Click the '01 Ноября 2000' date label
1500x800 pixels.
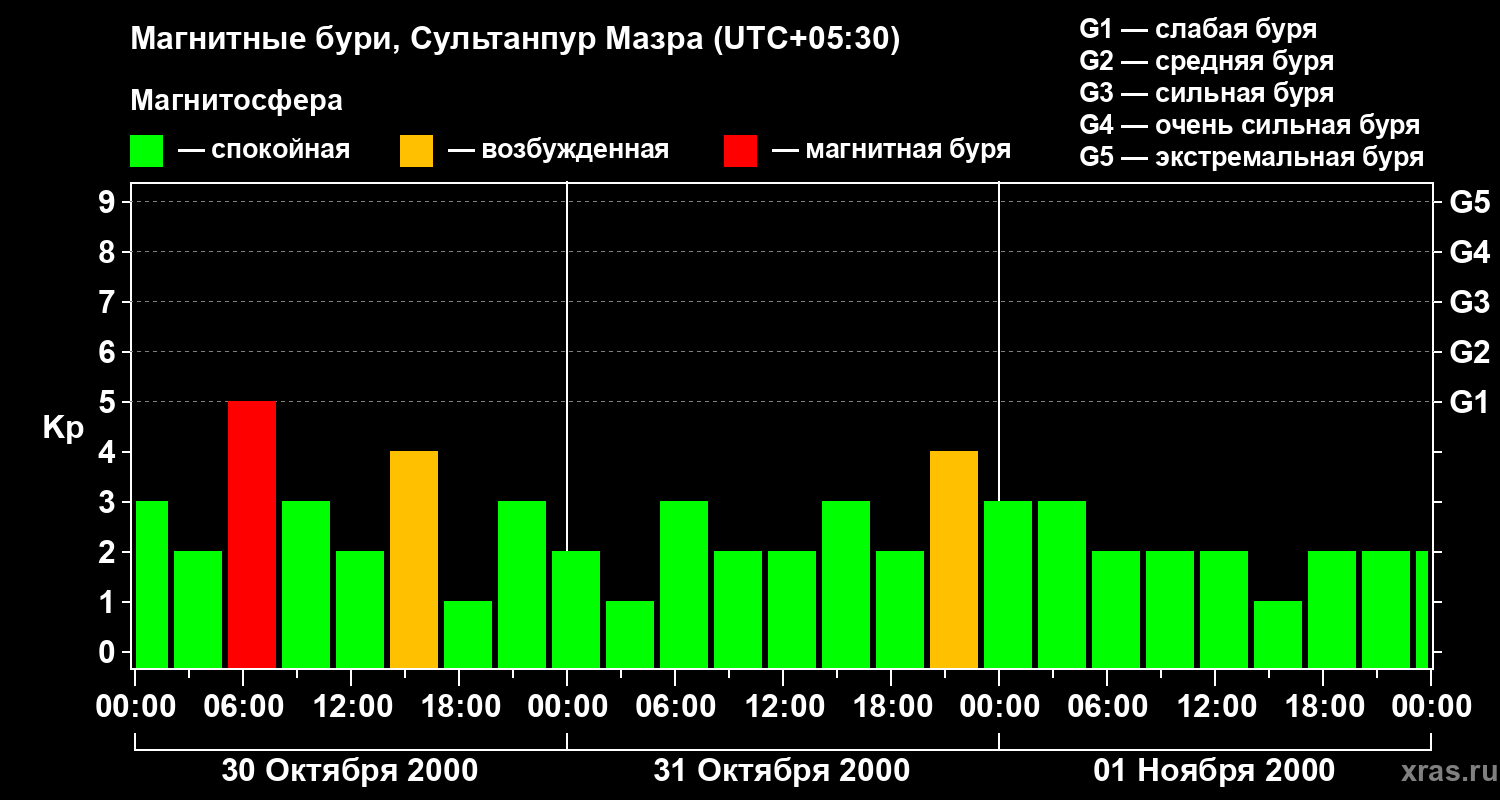pyautogui.click(x=1213, y=771)
